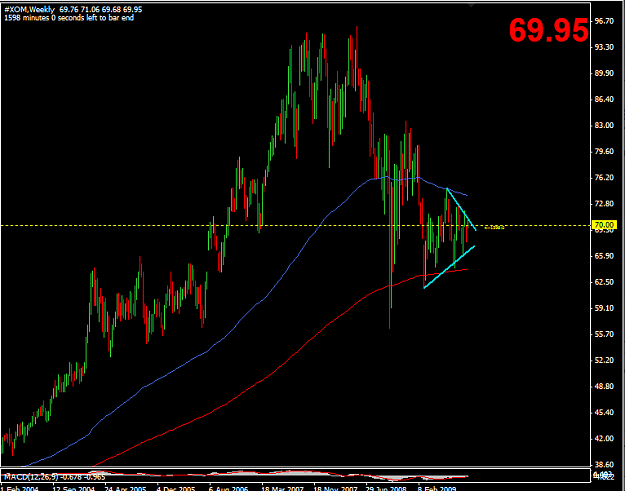Click the MACD histogram sub-window
Image resolution: width=625 pixels, height=491 pixels.
click(x=295, y=475)
